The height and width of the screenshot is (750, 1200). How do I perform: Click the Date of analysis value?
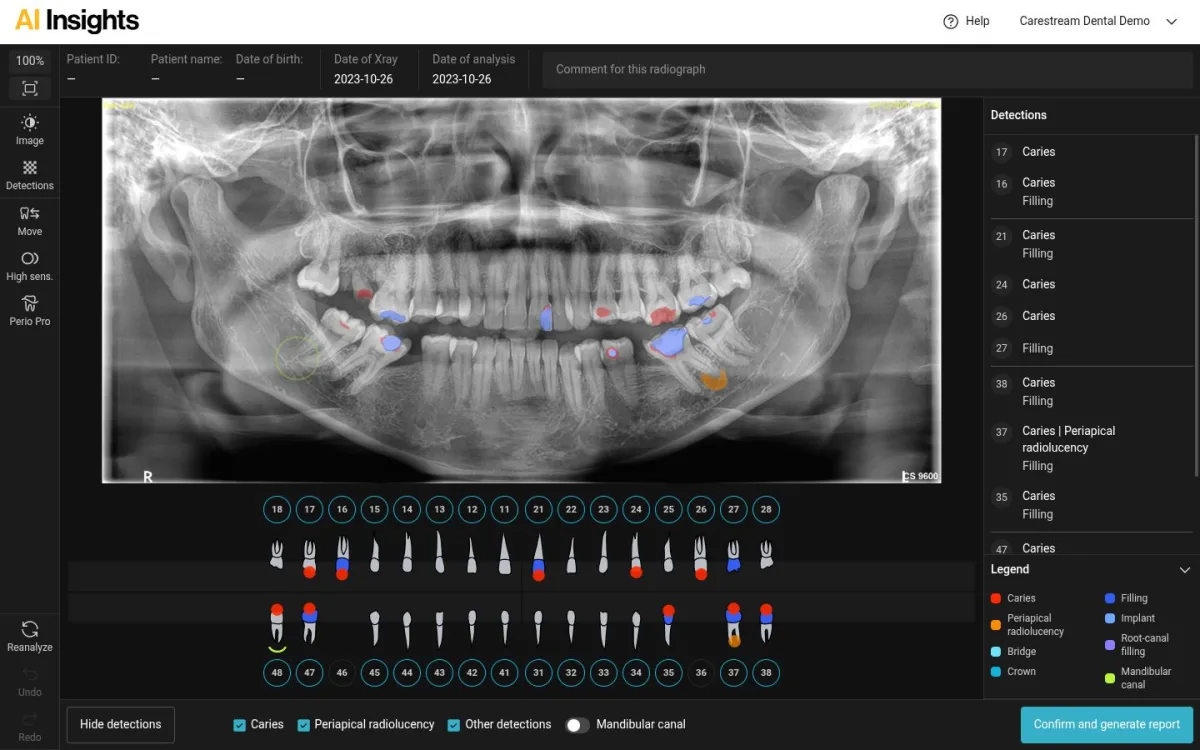[462, 79]
